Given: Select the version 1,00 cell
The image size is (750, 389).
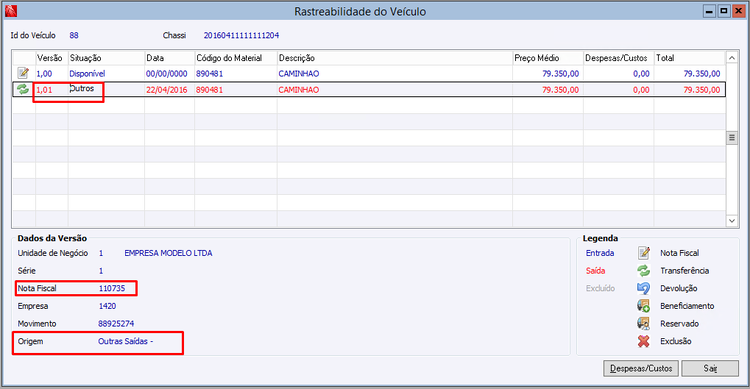Looking at the screenshot, I should 52,74.
